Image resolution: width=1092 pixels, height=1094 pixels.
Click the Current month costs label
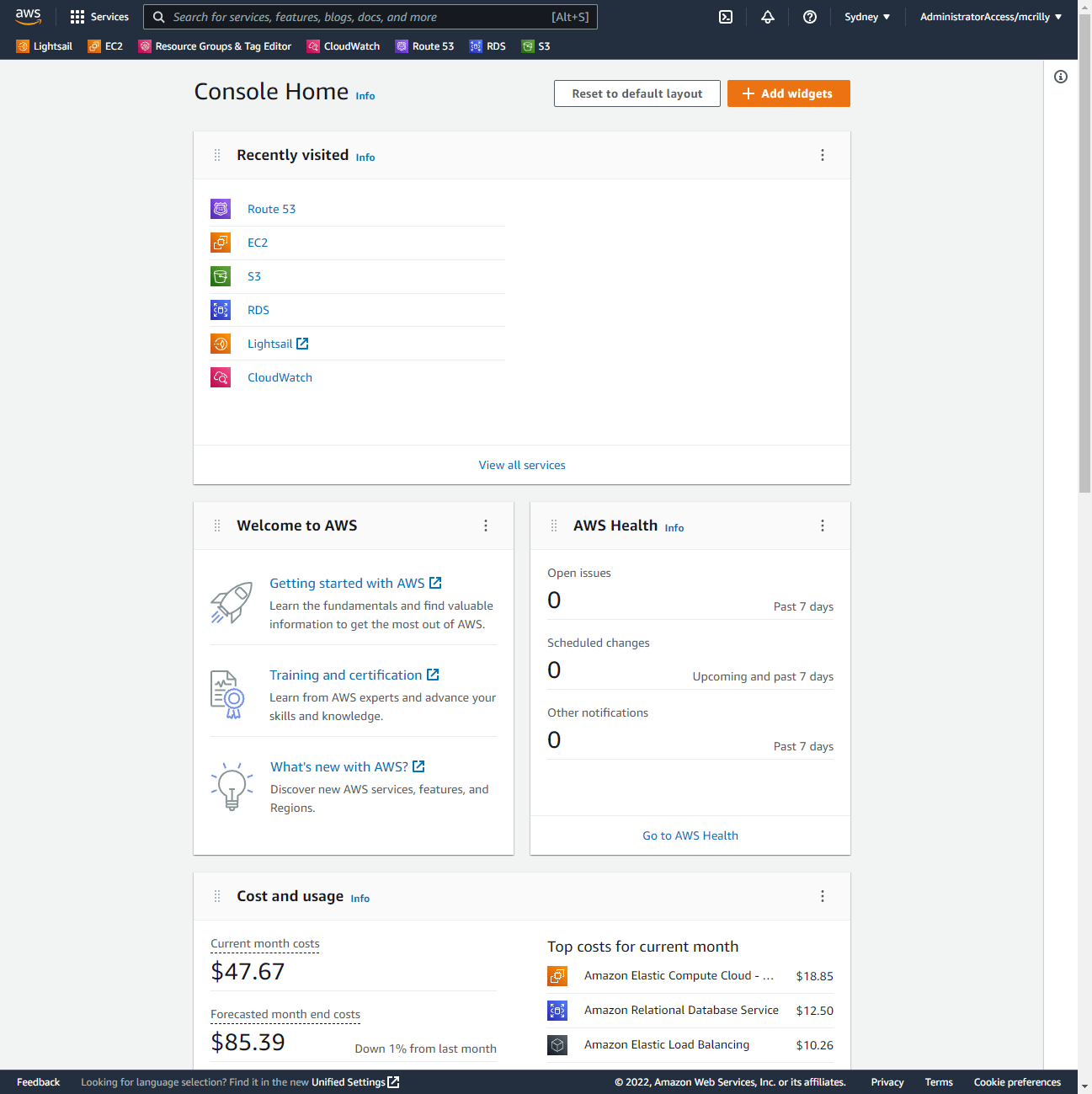click(x=265, y=944)
